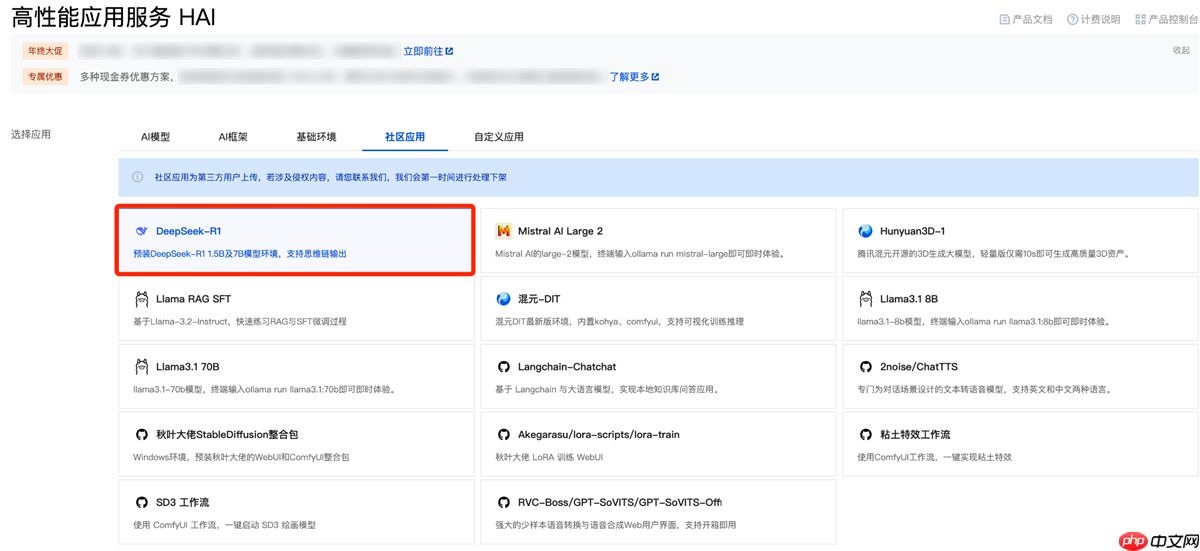Open the 自定义应用 tab
This screenshot has height=551, width=1200.
click(x=499, y=137)
